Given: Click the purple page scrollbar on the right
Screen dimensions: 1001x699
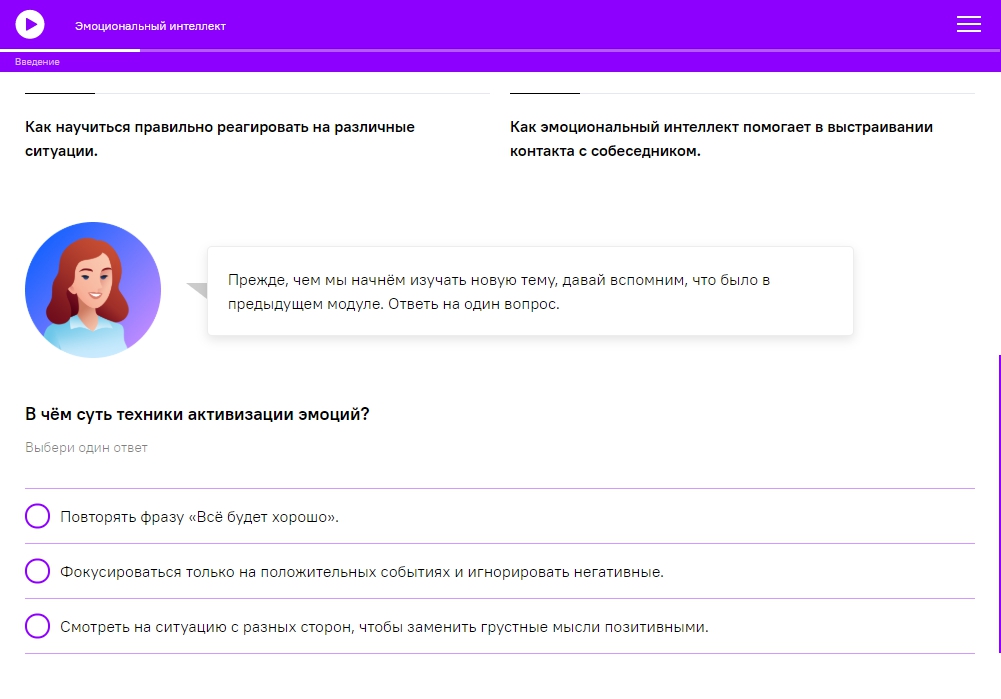Looking at the screenshot, I should 998,500.
